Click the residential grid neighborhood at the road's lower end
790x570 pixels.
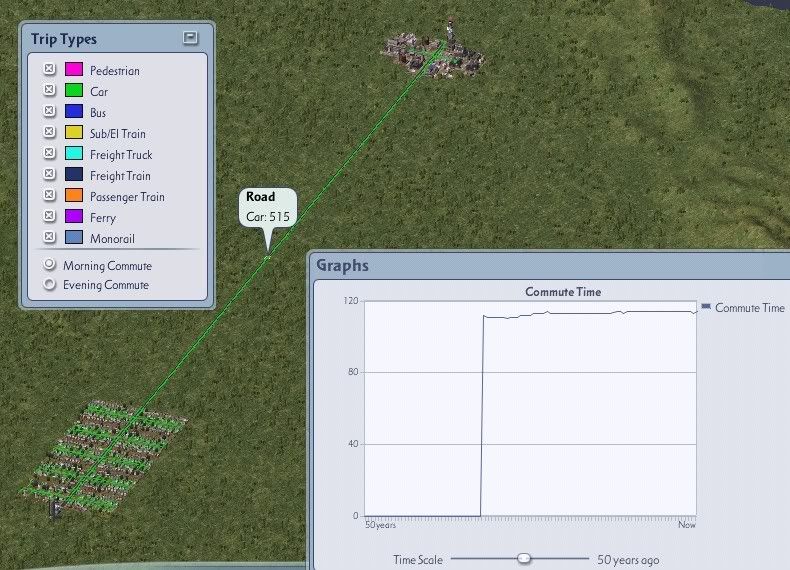click(103, 456)
